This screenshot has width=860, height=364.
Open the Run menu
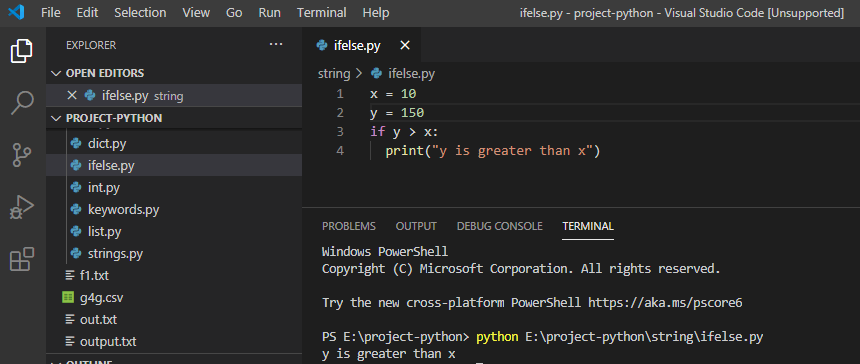269,13
